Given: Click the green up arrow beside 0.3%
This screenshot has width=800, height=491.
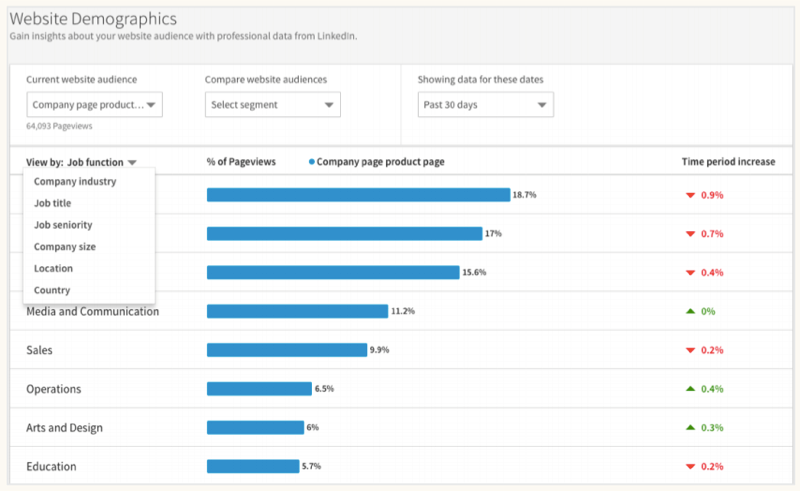Looking at the screenshot, I should (690, 428).
